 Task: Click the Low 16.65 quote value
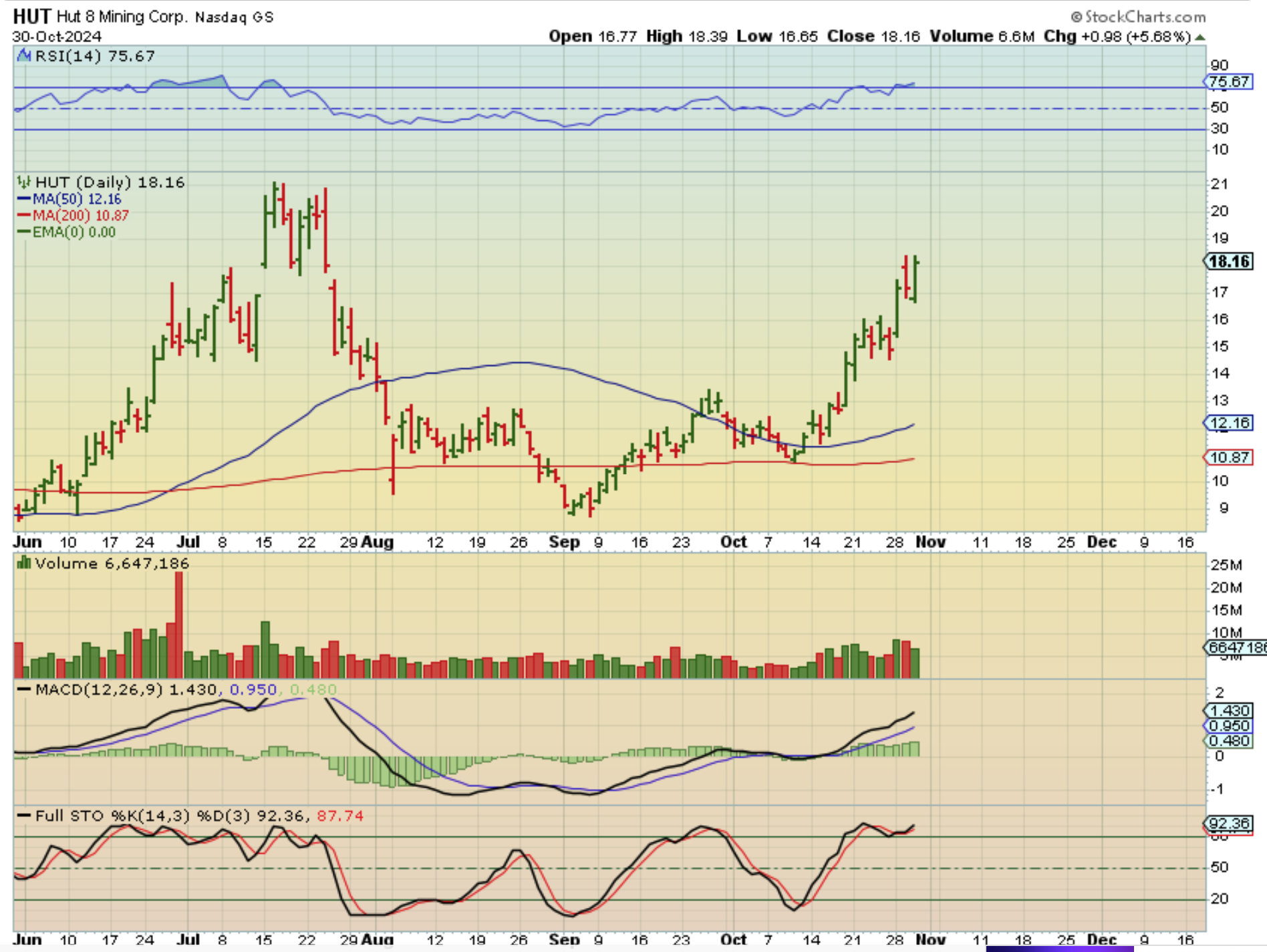tap(777, 36)
